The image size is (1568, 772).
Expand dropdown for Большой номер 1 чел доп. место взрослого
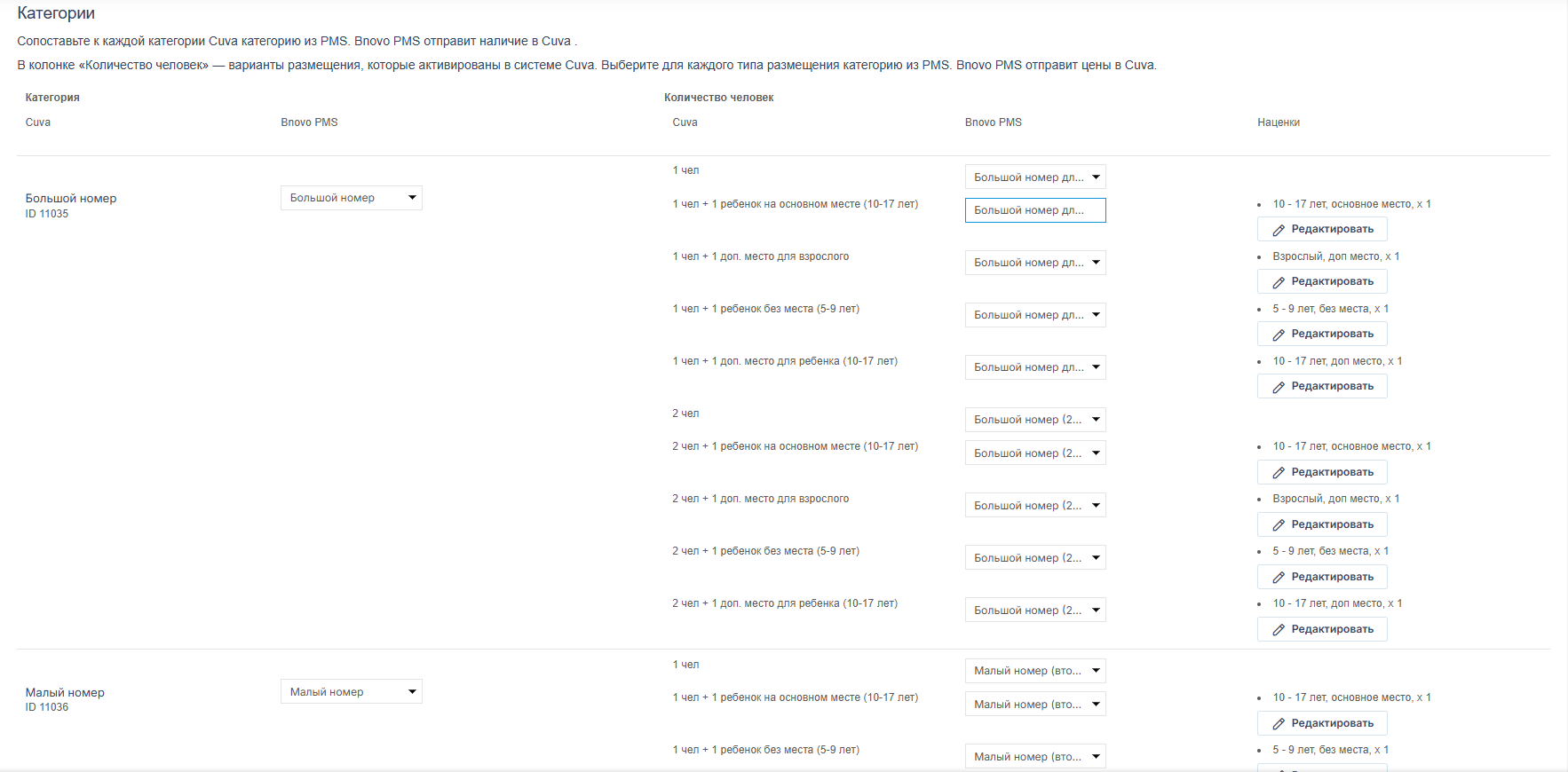(1035, 263)
